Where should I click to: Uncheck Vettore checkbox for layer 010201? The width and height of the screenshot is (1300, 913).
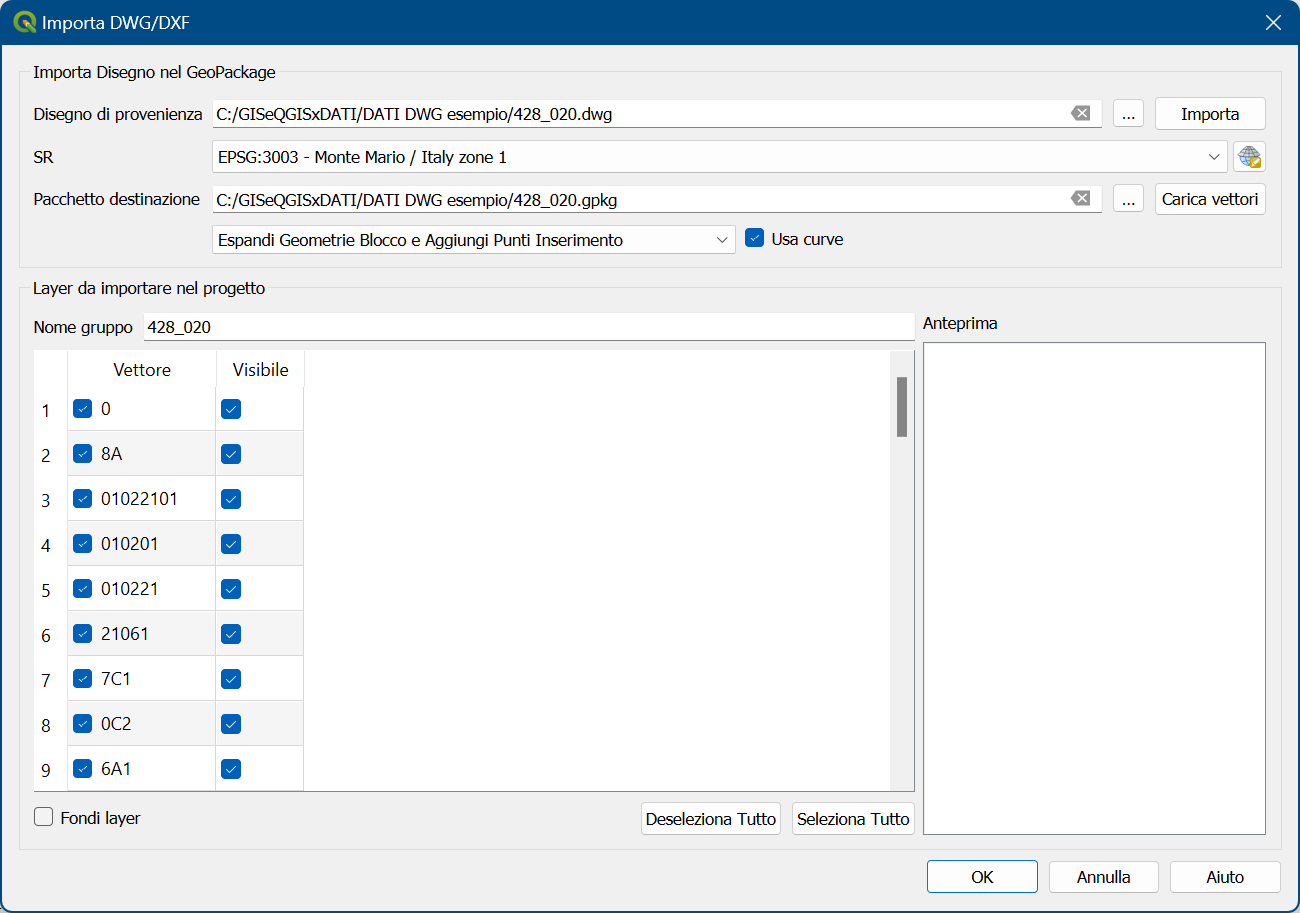[x=83, y=544]
